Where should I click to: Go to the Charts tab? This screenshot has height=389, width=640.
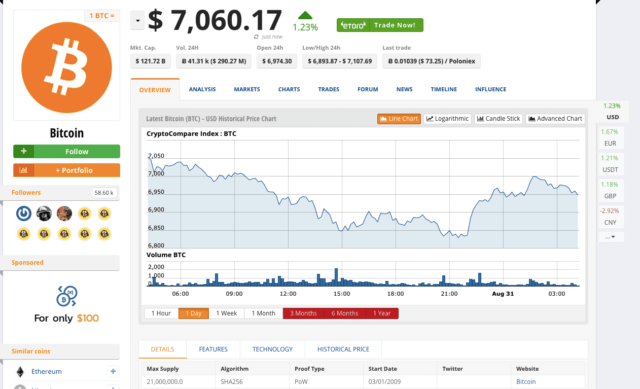tap(289, 89)
